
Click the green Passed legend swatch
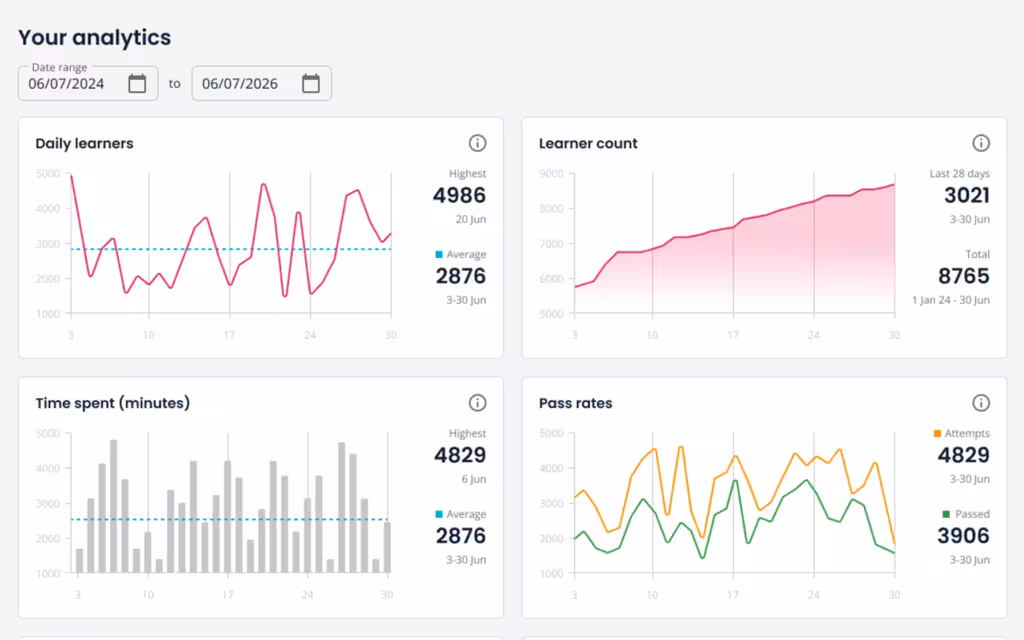946,515
